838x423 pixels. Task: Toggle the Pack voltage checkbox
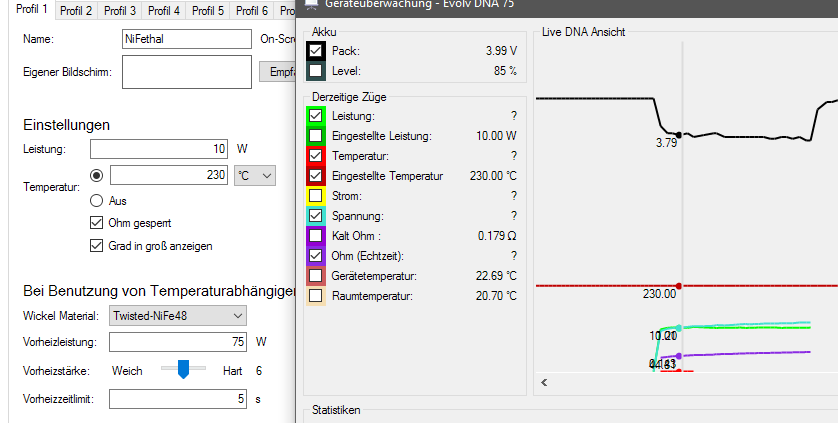click(x=316, y=50)
